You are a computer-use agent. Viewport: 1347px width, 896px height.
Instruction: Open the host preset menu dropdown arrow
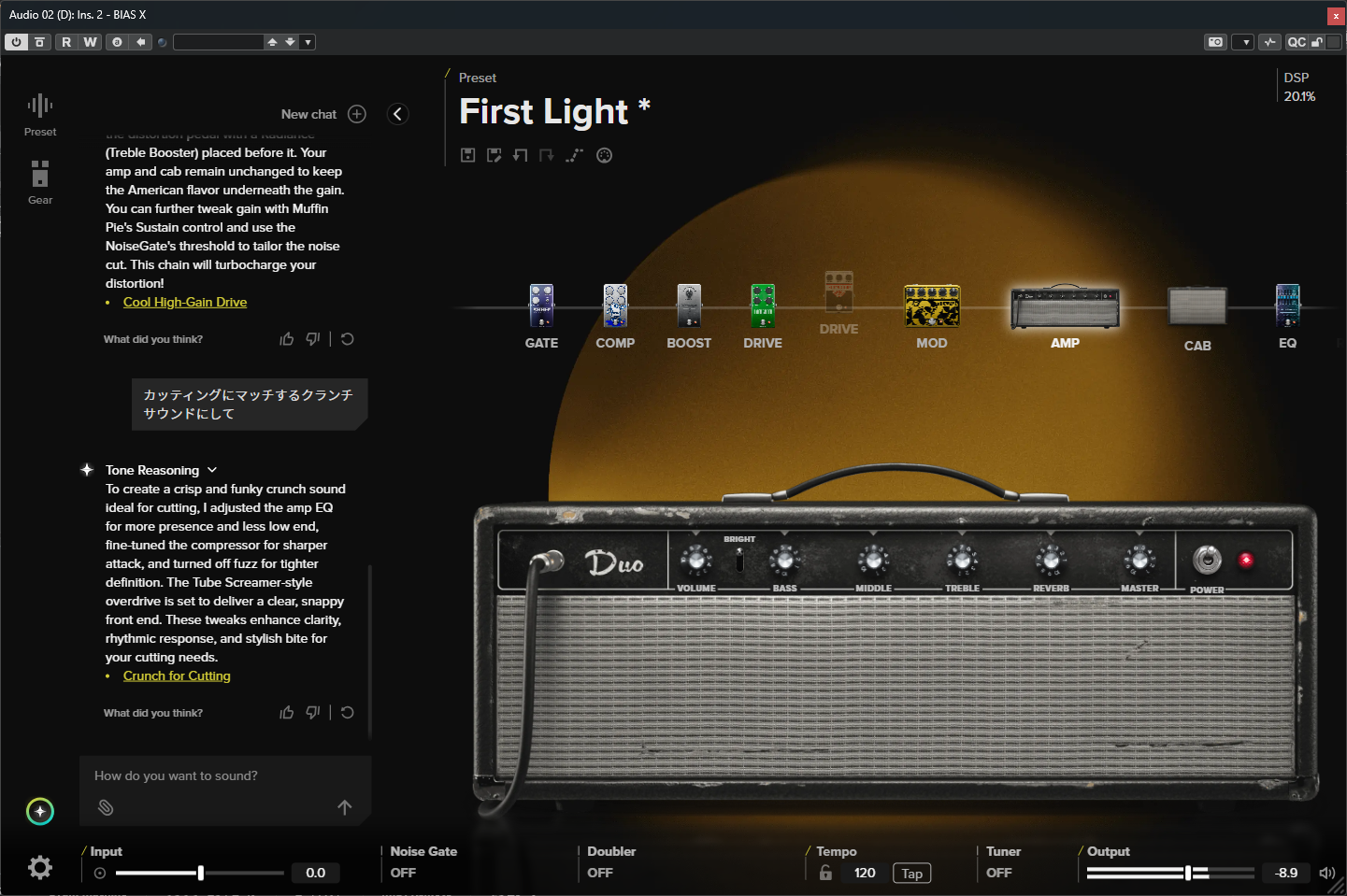tap(308, 42)
